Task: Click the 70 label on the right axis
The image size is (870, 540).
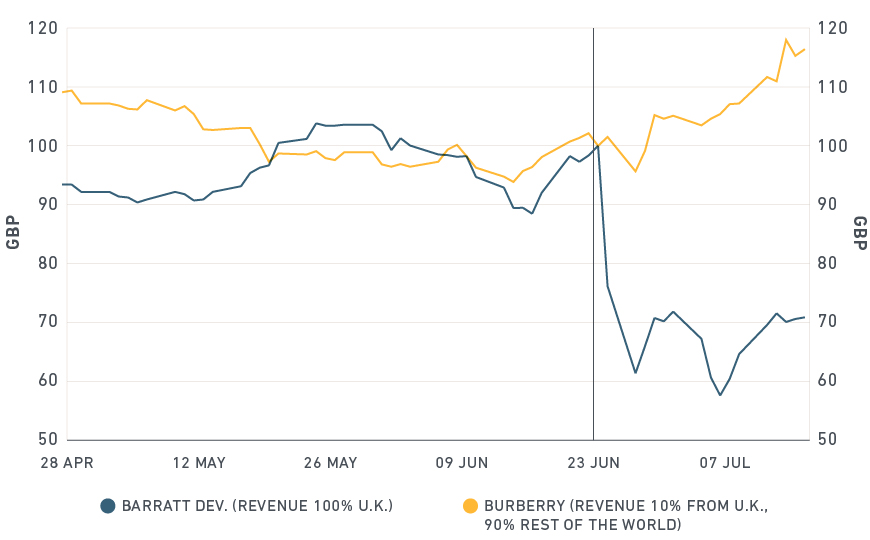Action: (831, 322)
